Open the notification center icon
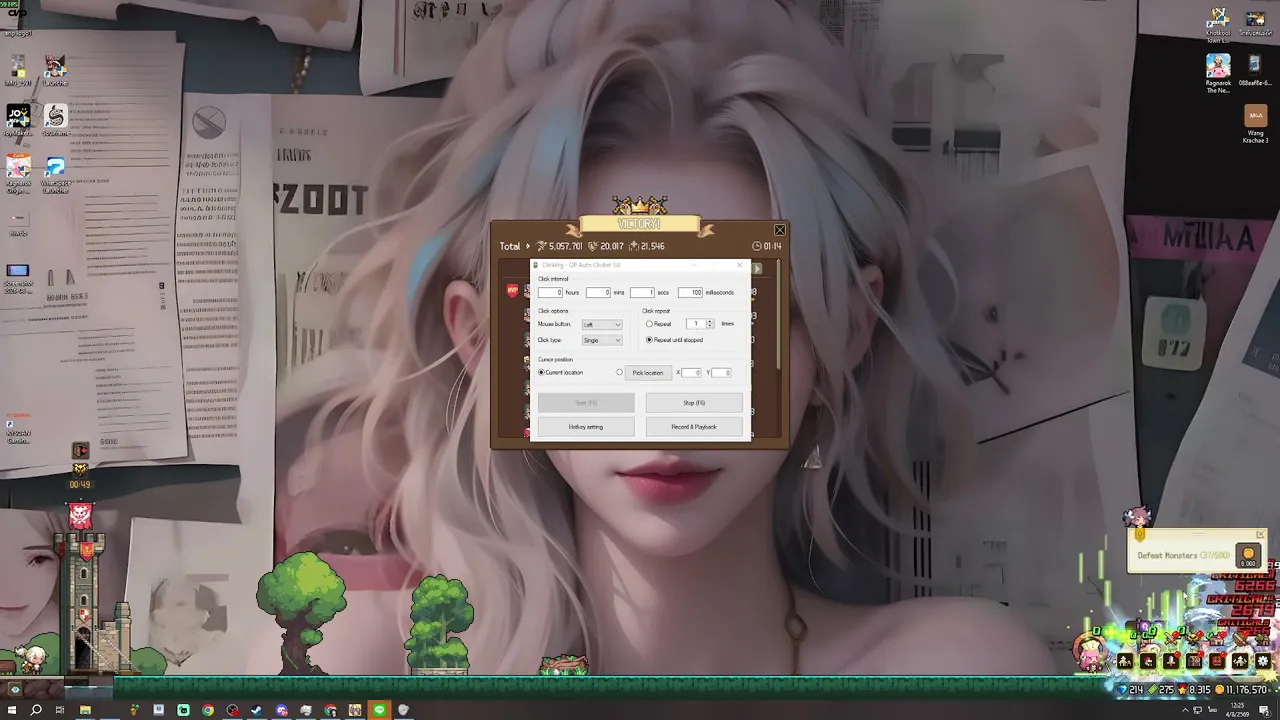The image size is (1280, 720). (x=1264, y=710)
